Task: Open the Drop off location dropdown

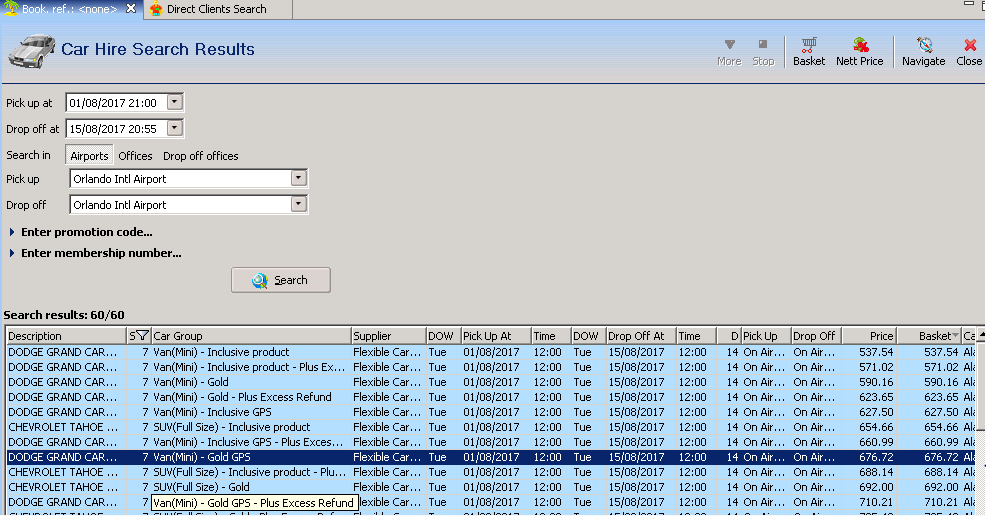Action: [297, 204]
